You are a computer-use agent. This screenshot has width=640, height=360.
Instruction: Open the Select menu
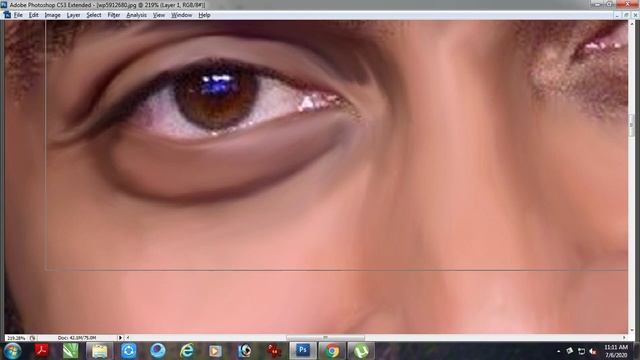coord(93,15)
